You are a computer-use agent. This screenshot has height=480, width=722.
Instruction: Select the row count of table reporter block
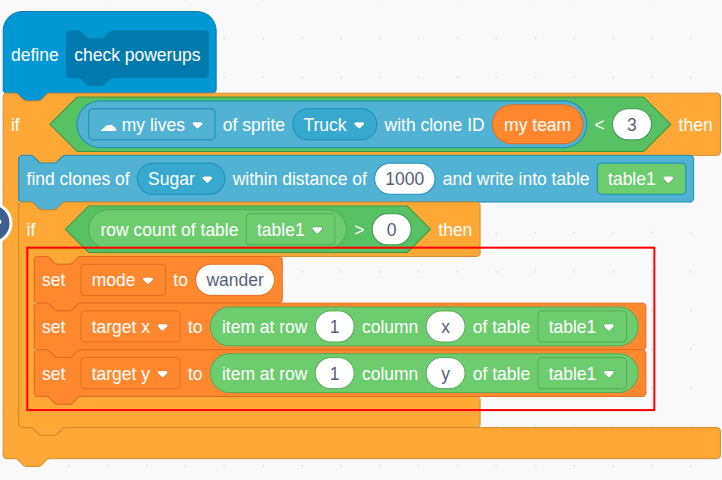tap(217, 229)
